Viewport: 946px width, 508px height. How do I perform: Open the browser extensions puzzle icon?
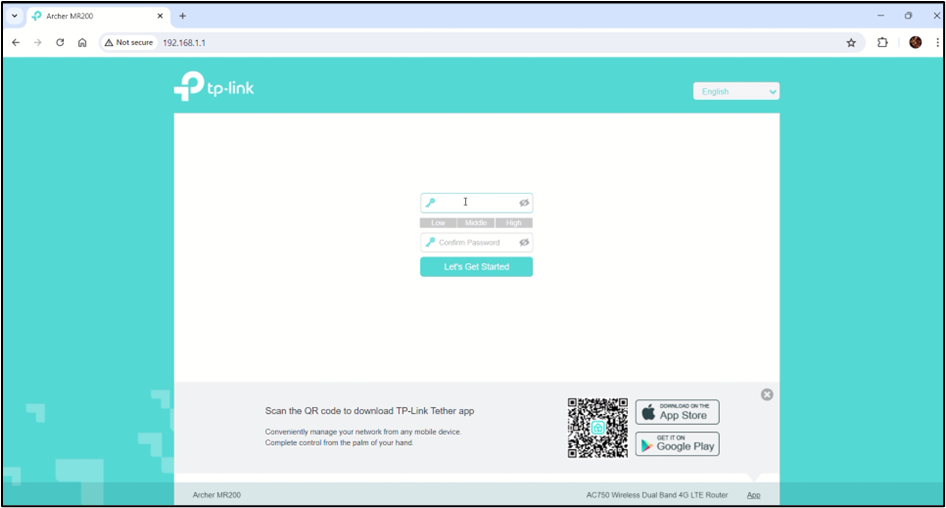[882, 43]
